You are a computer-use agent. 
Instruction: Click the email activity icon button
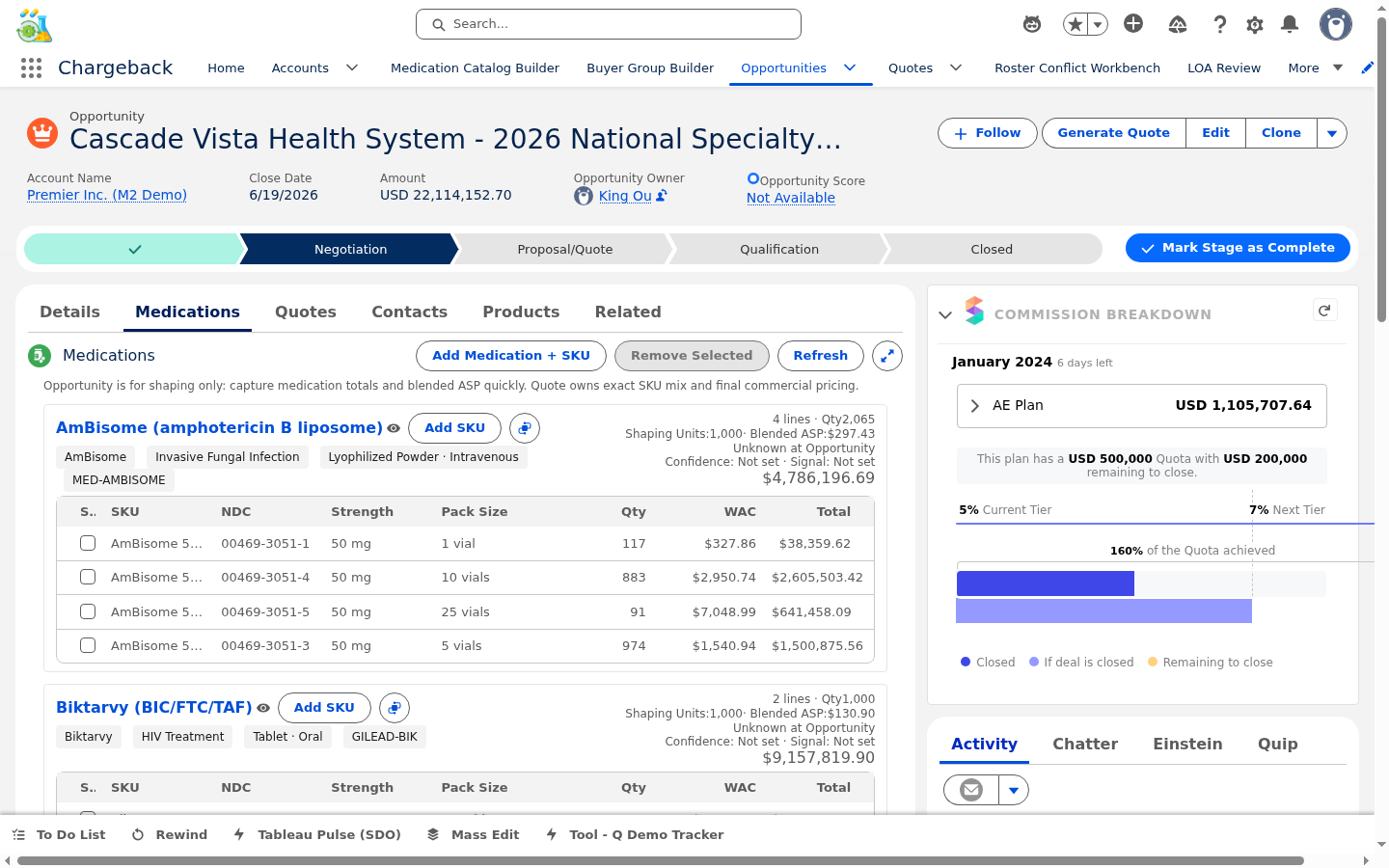[971, 790]
